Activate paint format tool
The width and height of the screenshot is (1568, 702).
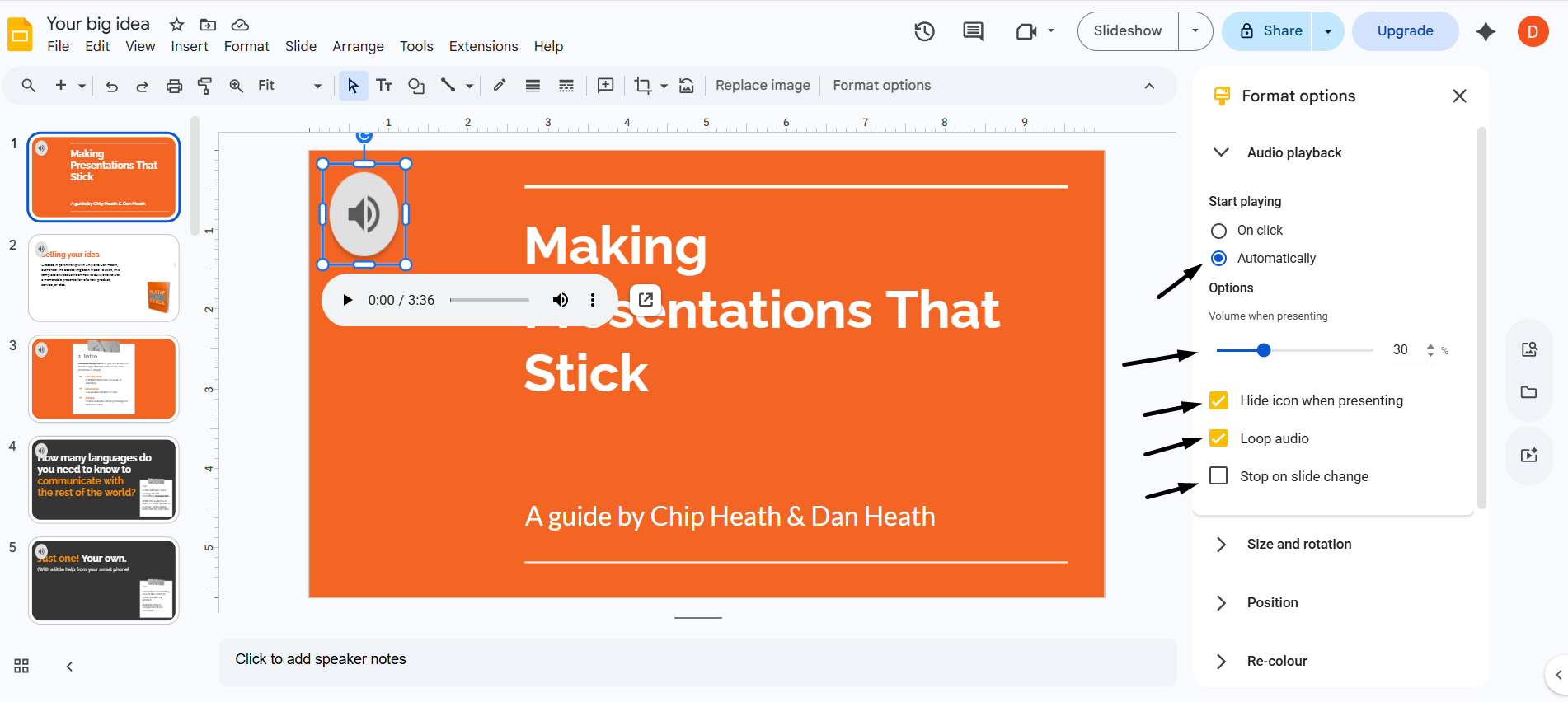pyautogui.click(x=204, y=86)
